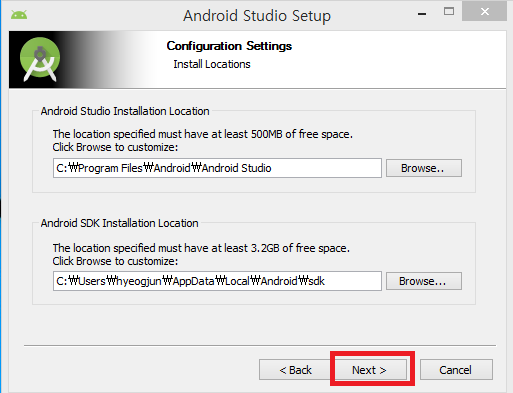Select the 'Configuration Settings' heading
The image size is (513, 393).
point(229,46)
